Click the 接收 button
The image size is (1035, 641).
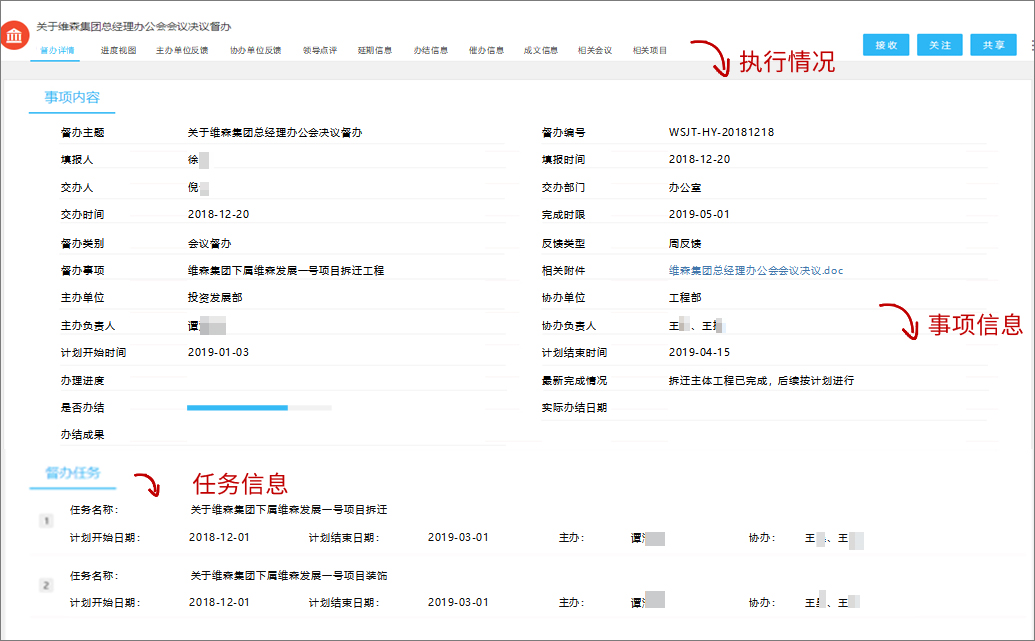pyautogui.click(x=886, y=45)
